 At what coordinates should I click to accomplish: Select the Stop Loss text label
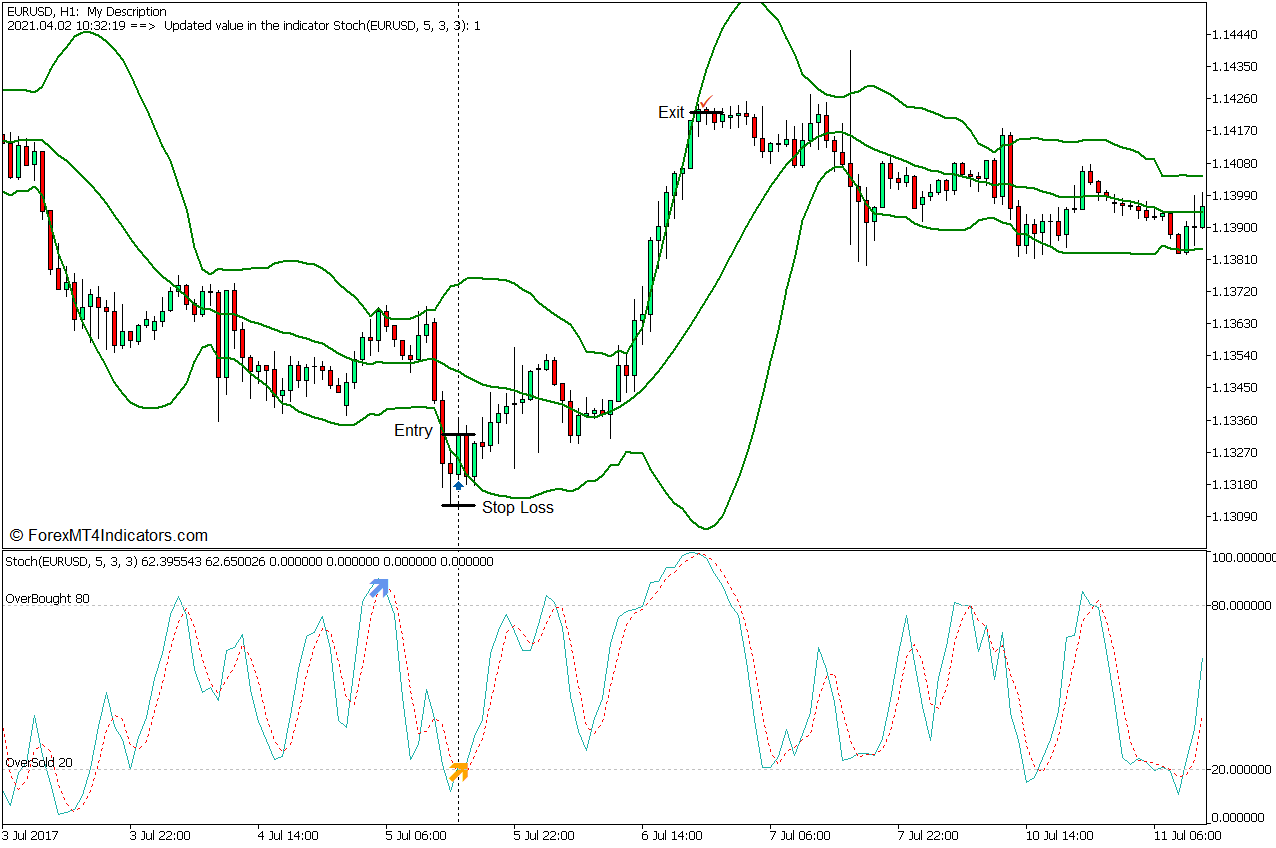[x=517, y=507]
